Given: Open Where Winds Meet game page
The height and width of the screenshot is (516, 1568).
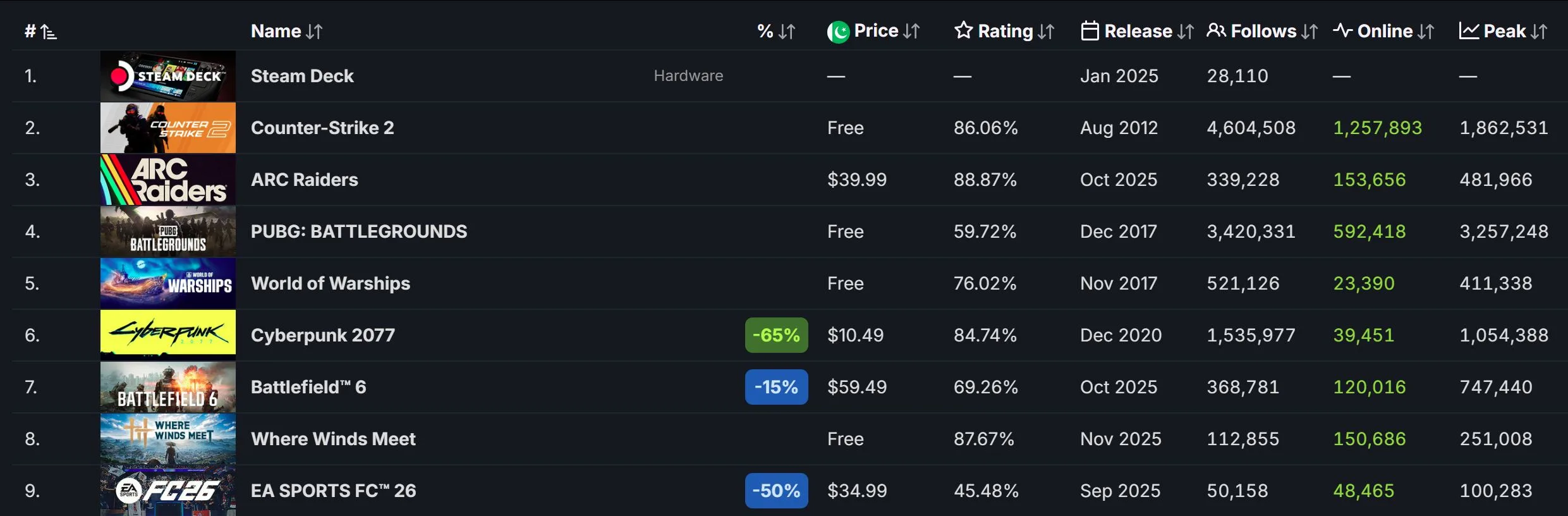Looking at the screenshot, I should (x=333, y=439).
